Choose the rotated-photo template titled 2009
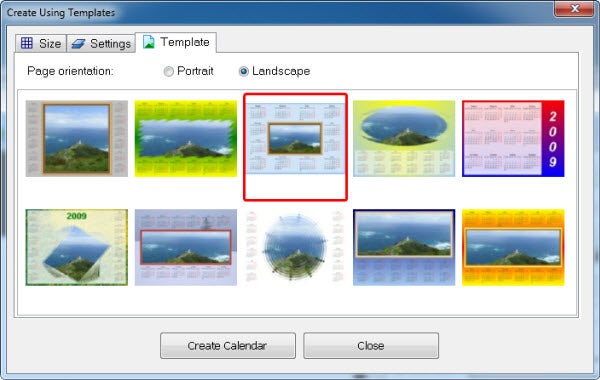The image size is (600, 380). tap(77, 247)
